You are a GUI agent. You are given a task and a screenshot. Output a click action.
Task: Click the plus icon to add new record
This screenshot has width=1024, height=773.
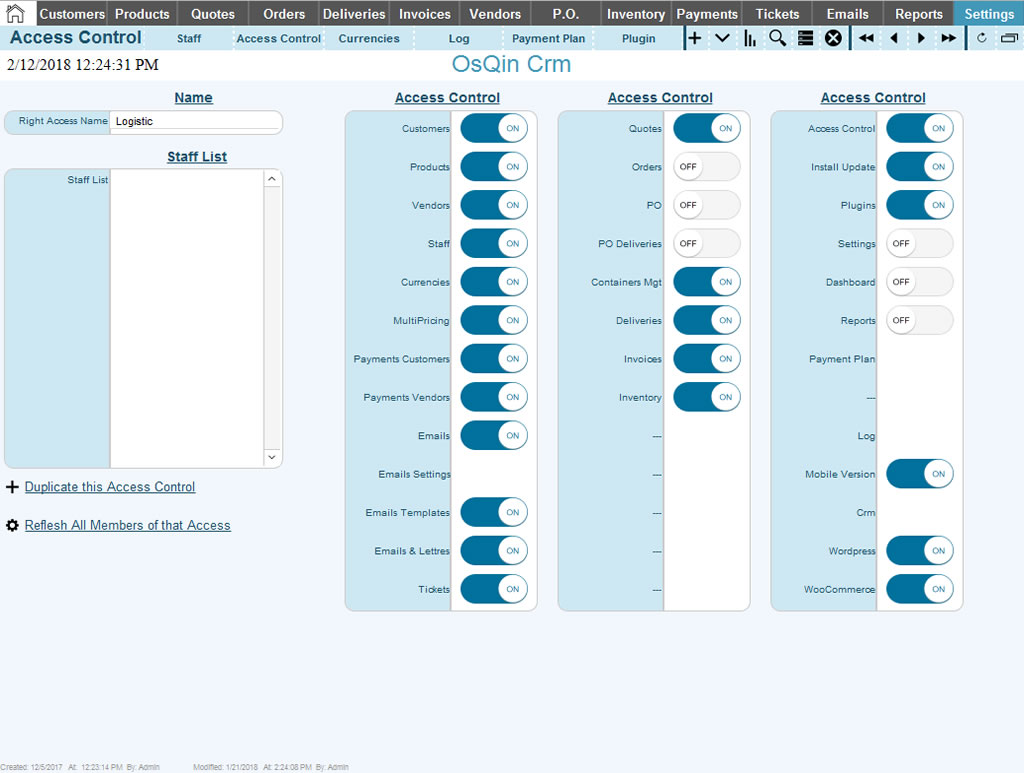click(x=695, y=39)
